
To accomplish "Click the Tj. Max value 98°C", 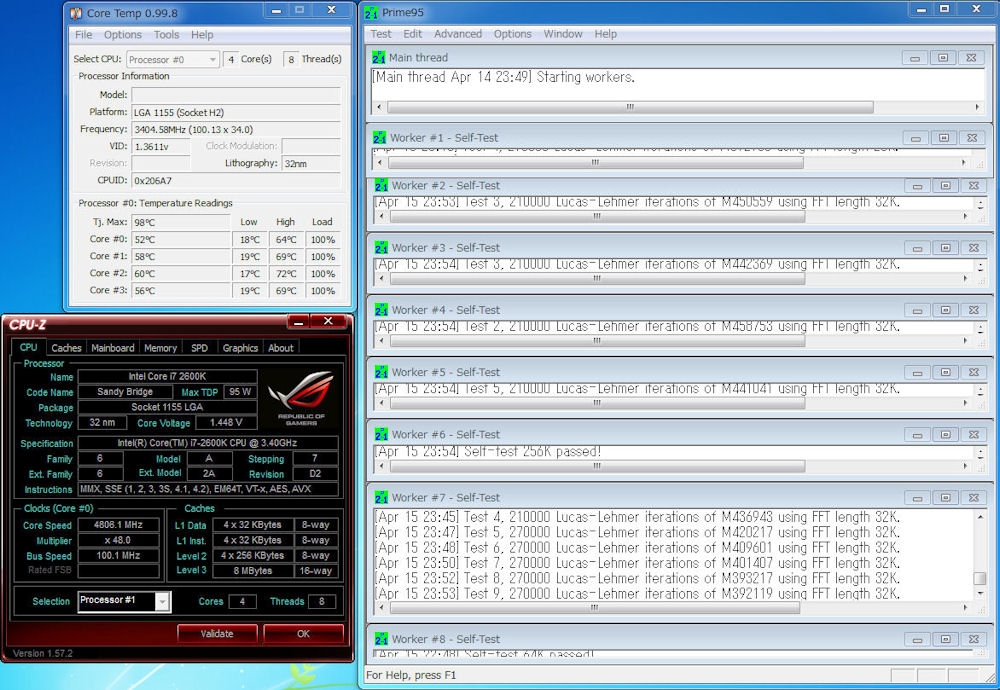I will (181, 223).
